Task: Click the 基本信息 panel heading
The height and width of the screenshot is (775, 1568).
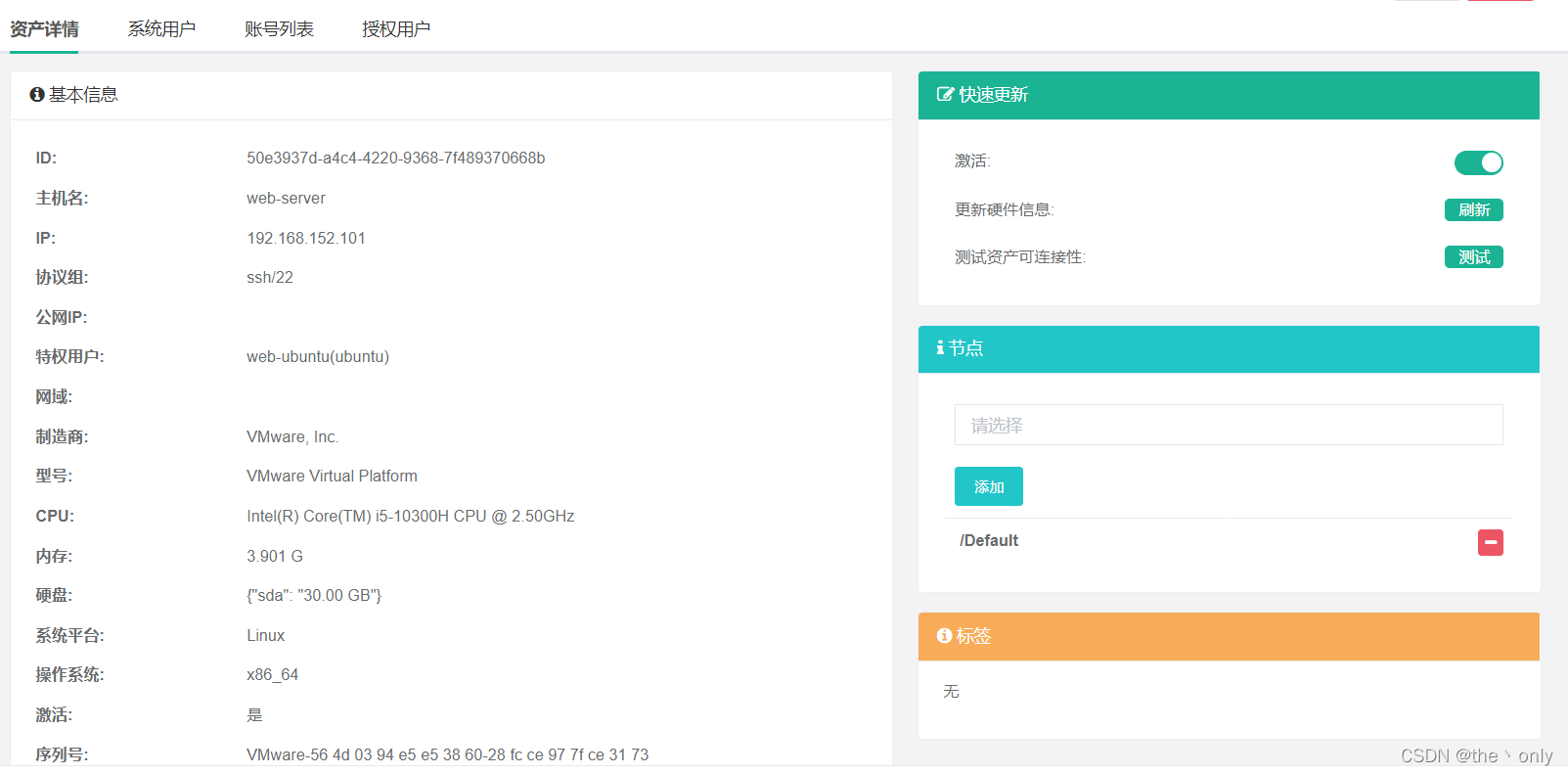Action: coord(83,95)
